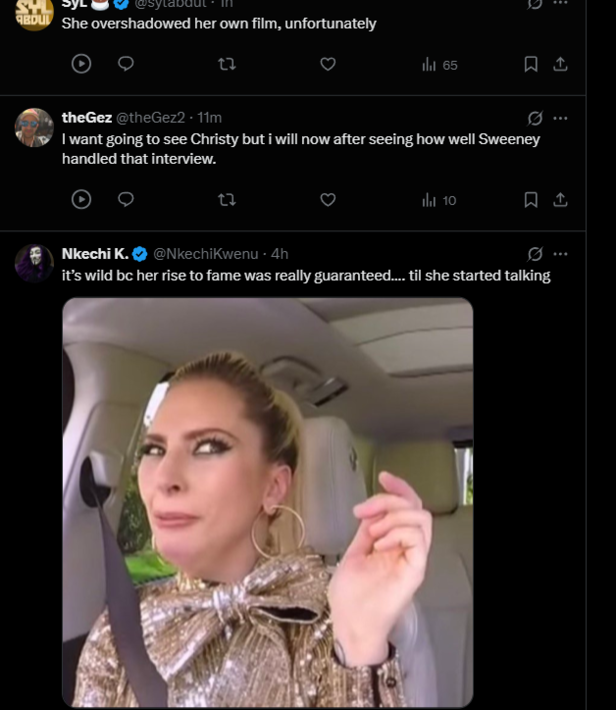The width and height of the screenshot is (616, 710).
Task: View analytics showing 65 views
Action: [x=439, y=64]
